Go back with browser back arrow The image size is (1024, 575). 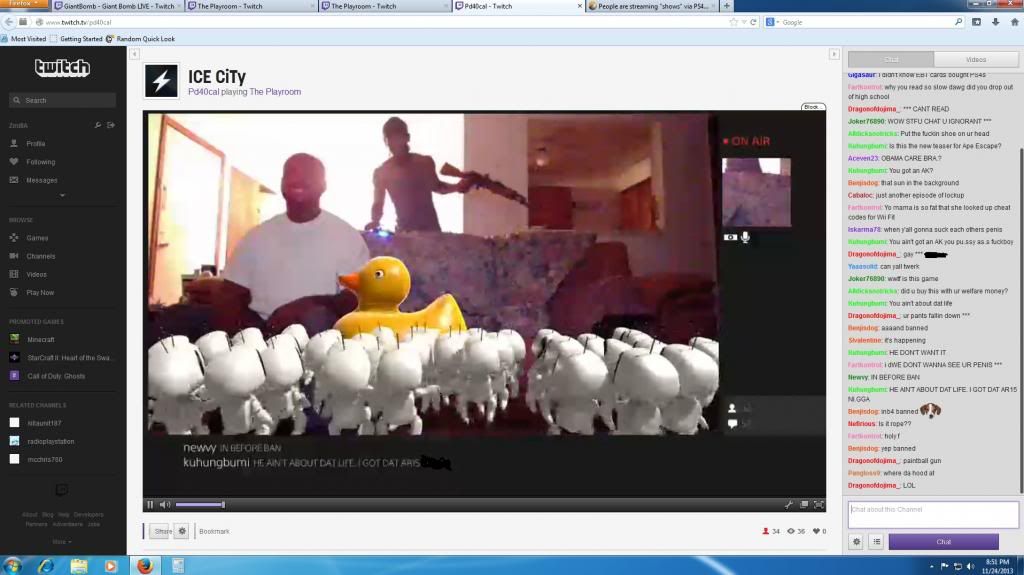click(9, 22)
